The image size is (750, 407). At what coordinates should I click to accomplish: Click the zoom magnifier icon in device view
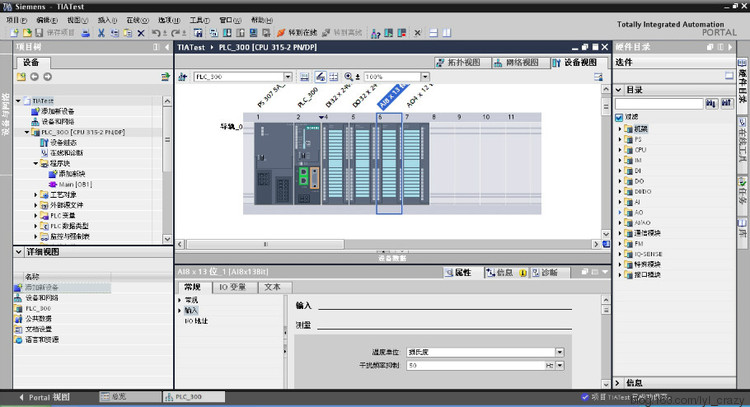point(348,76)
